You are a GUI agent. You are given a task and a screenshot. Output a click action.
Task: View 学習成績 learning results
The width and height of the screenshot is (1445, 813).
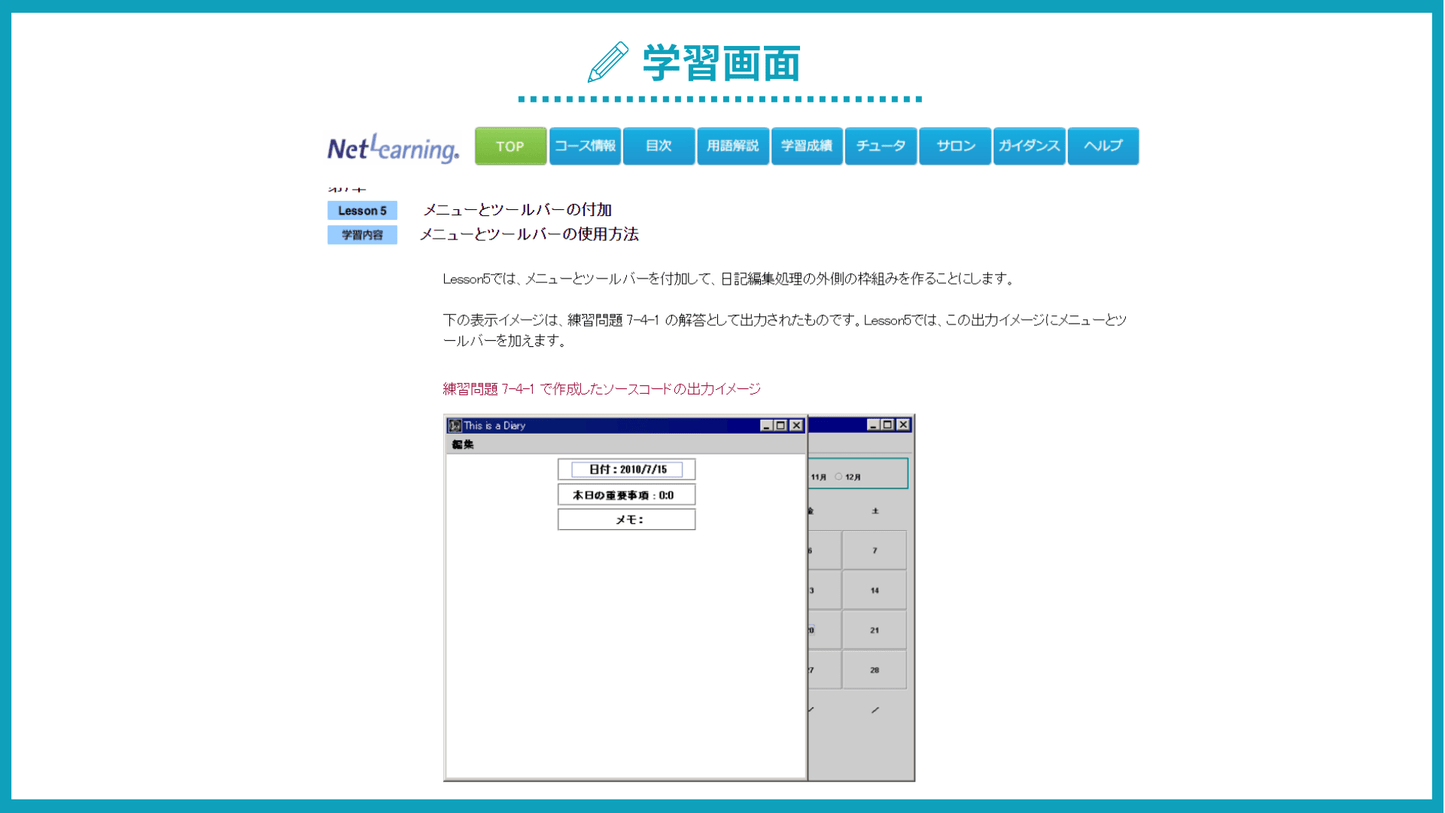pyautogui.click(x=807, y=146)
